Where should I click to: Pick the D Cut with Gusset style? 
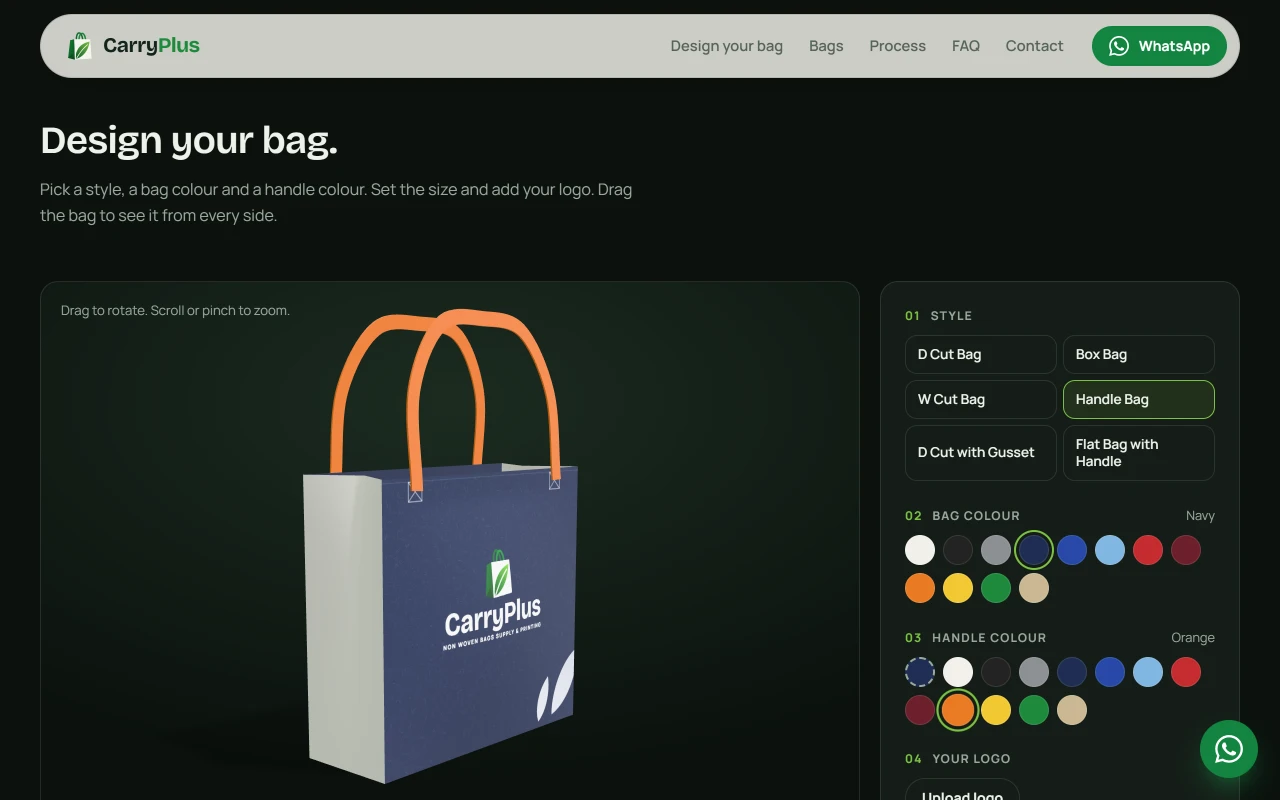click(x=981, y=453)
